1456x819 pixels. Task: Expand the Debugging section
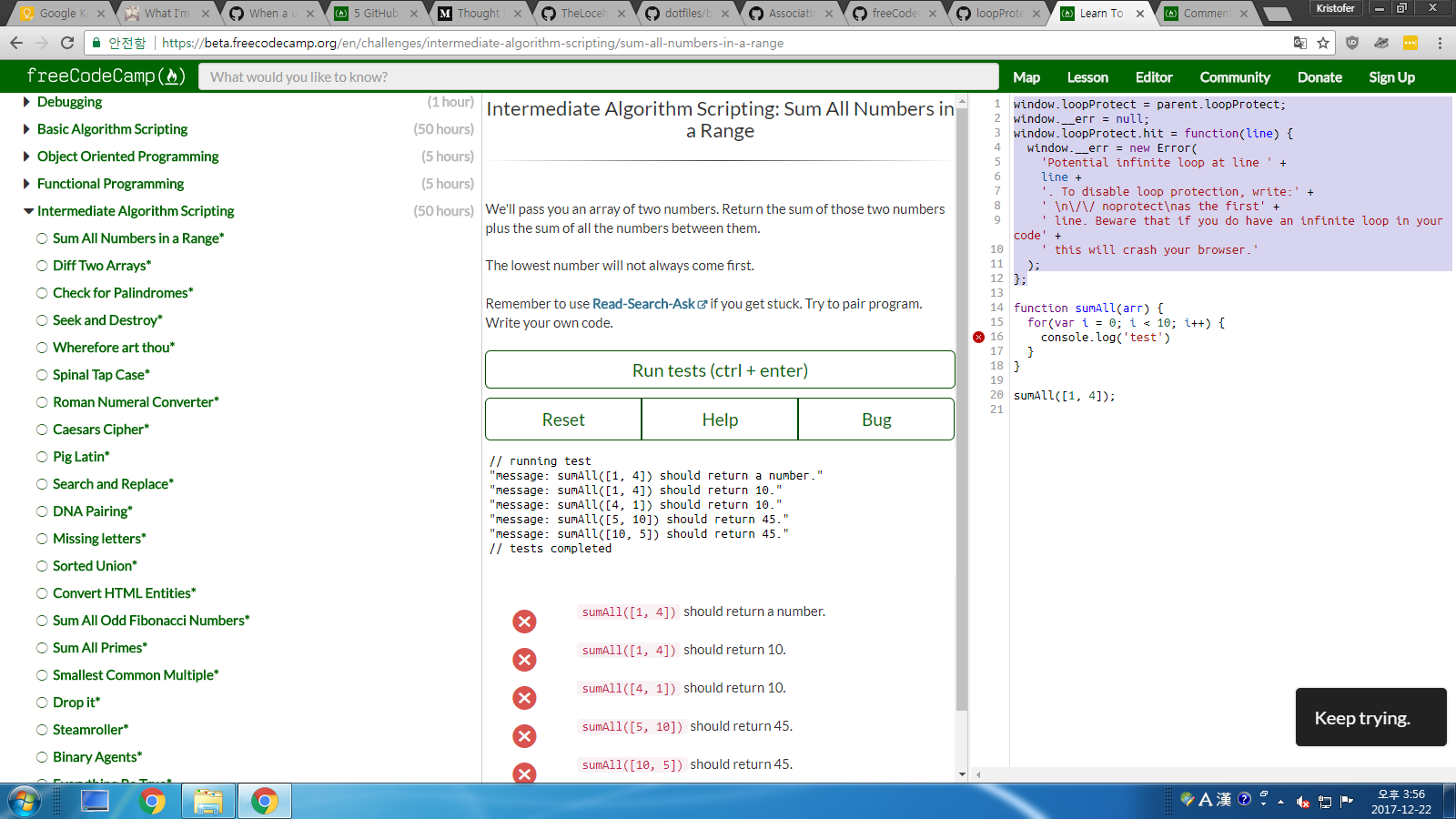click(x=25, y=101)
